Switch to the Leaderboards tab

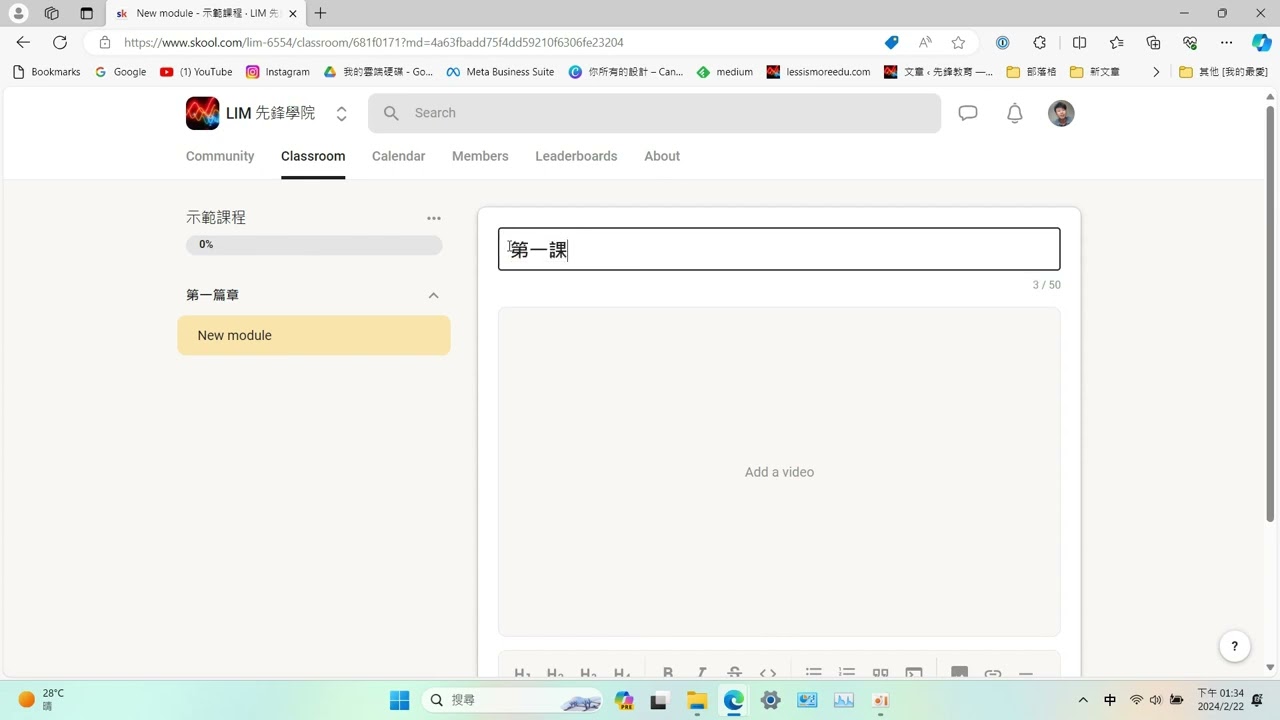[576, 156]
